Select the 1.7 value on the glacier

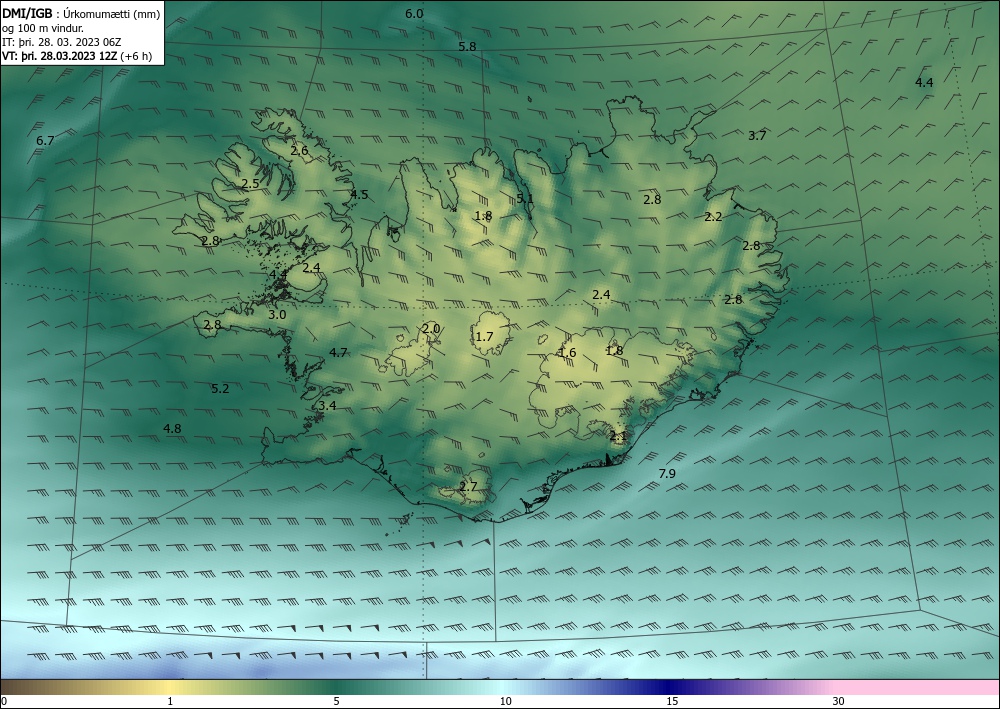coord(485,336)
